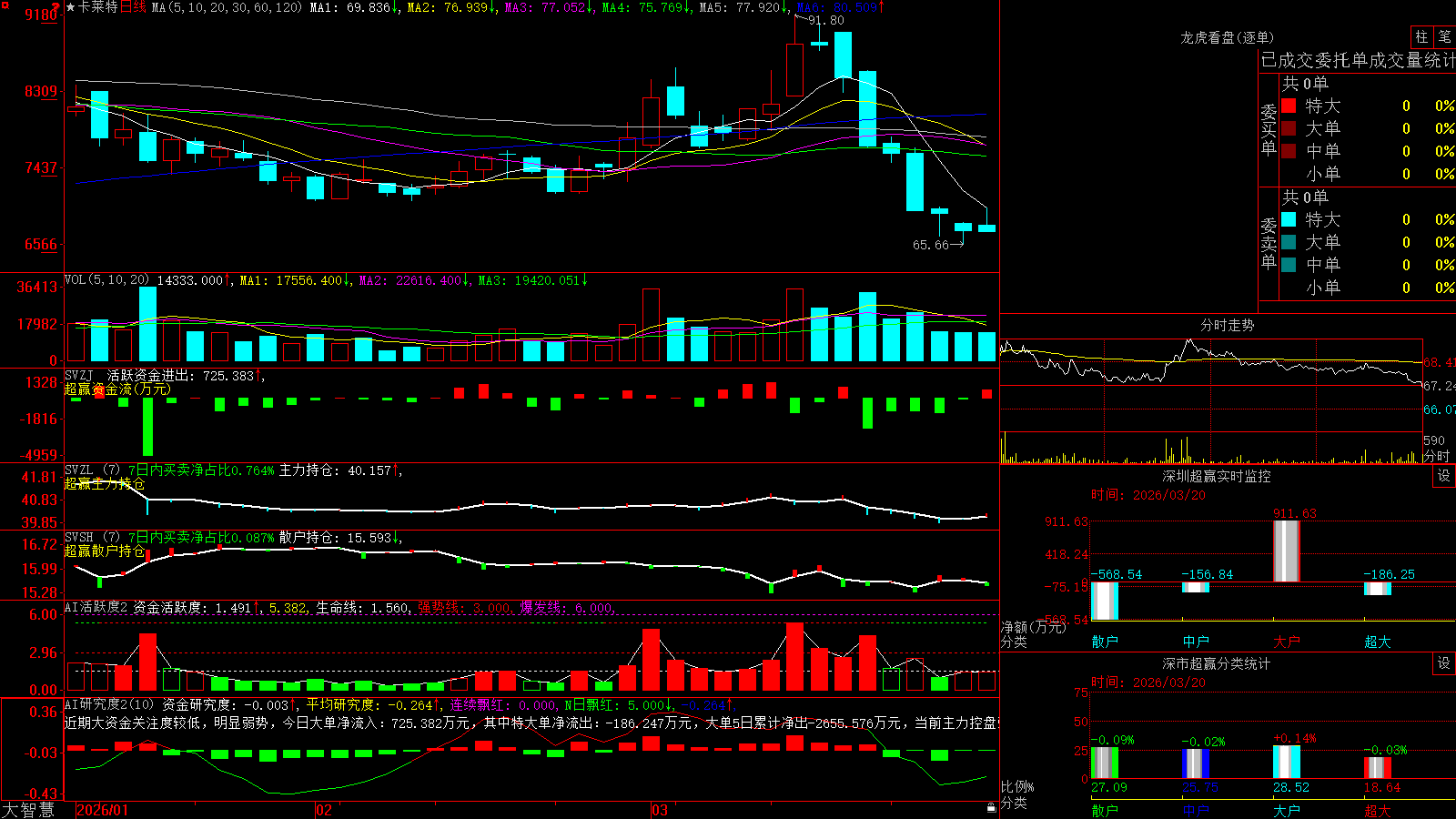Click the 委买单 vertical label

pyautogui.click(x=1269, y=129)
